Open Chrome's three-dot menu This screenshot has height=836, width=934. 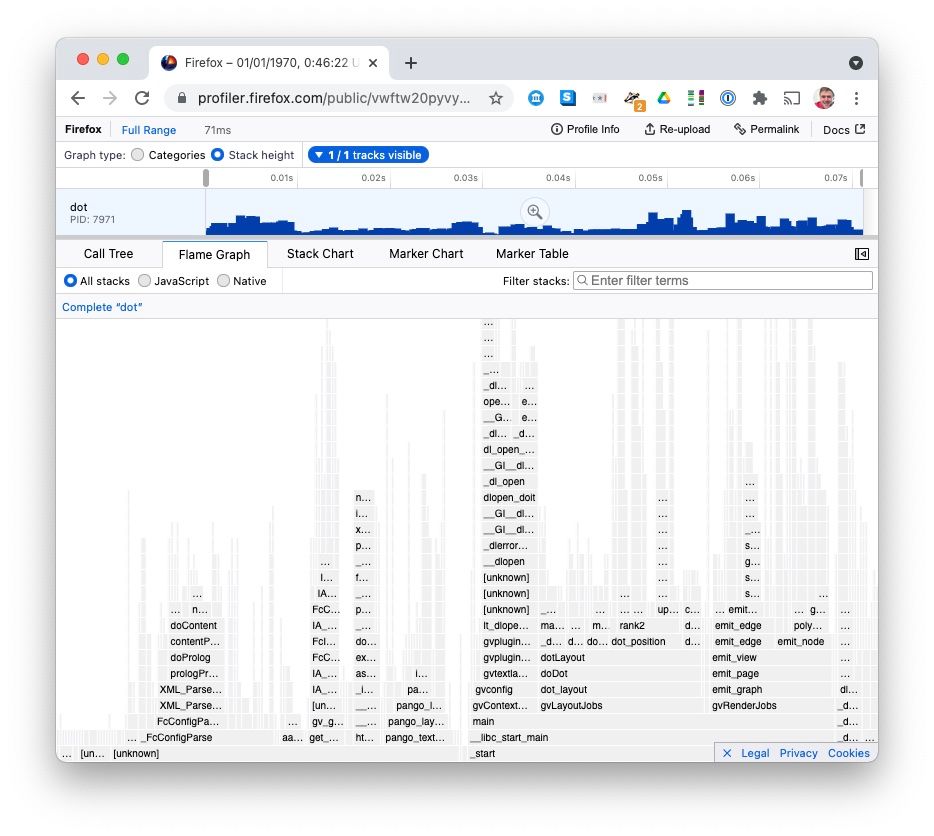coord(856,97)
